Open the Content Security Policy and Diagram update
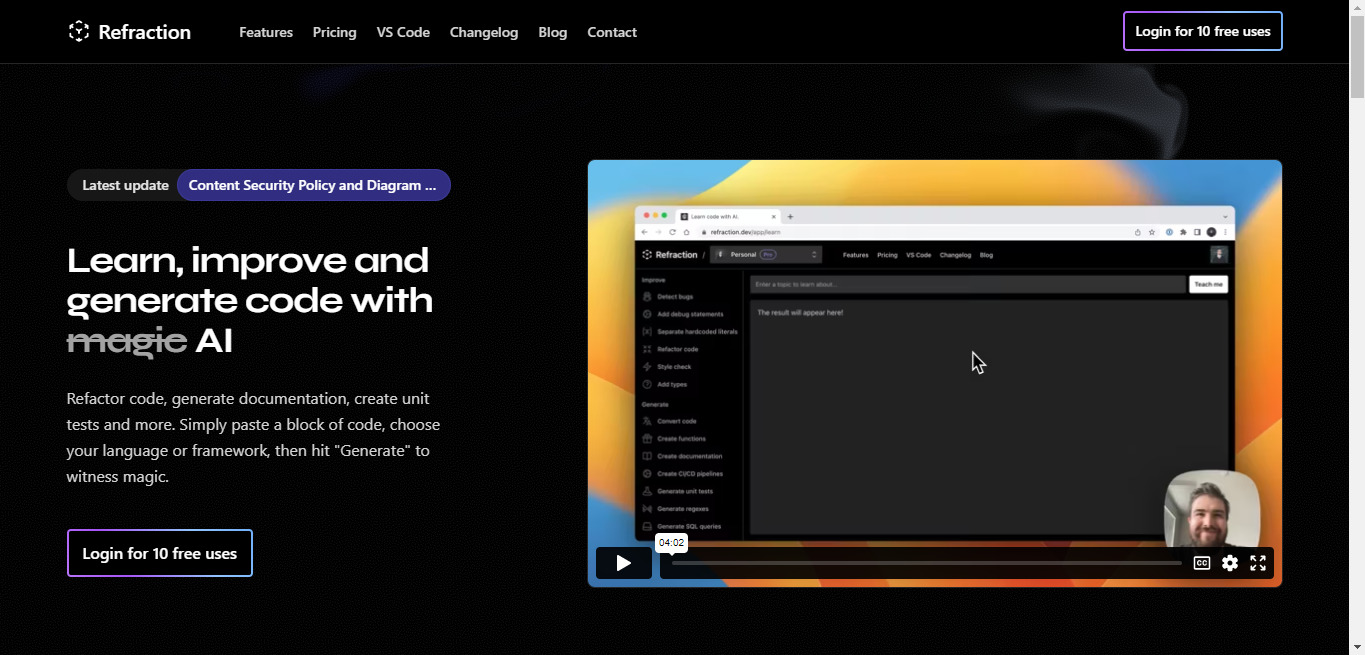The width and height of the screenshot is (1365, 655). coord(313,185)
